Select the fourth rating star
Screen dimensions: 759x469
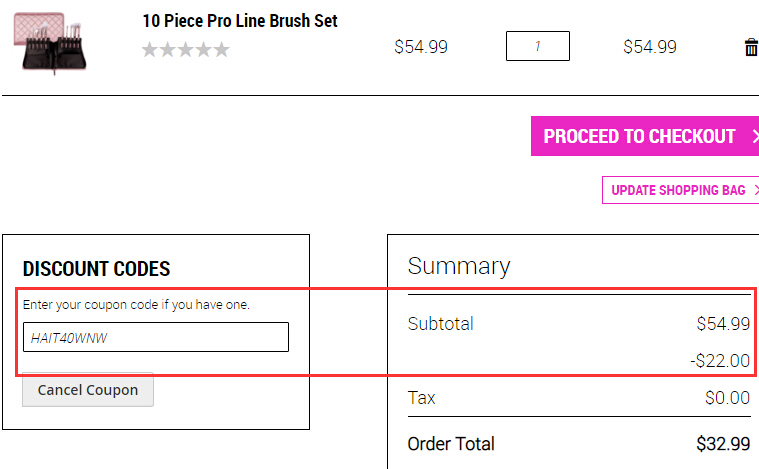coord(203,49)
